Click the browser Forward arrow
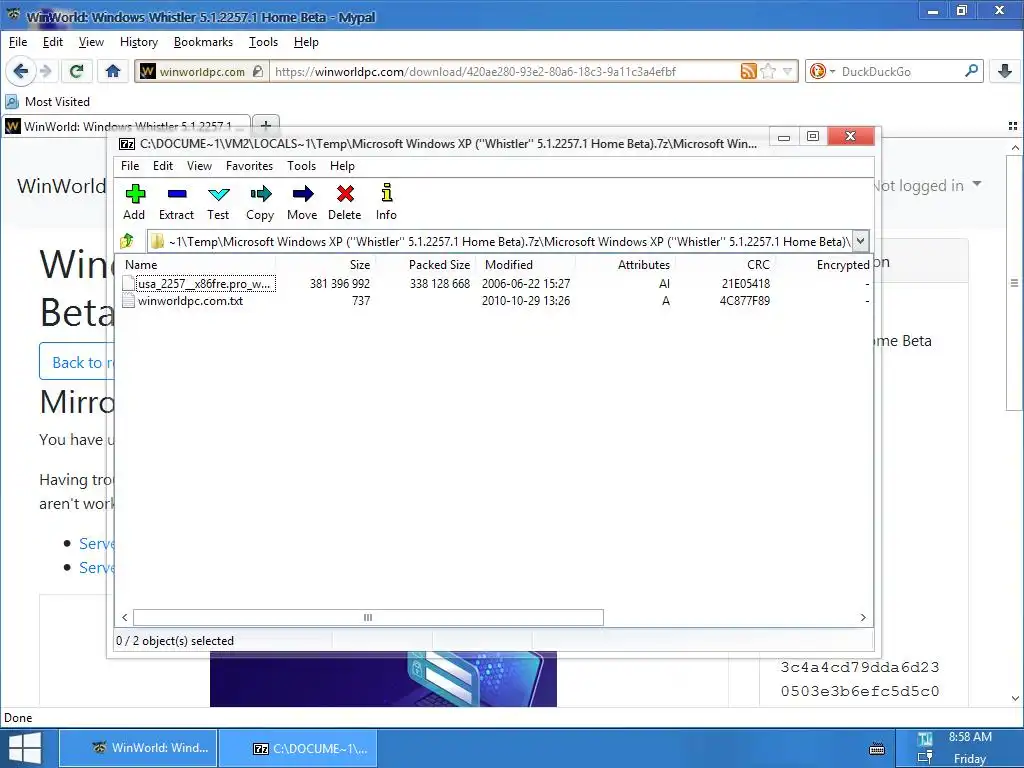 (x=45, y=71)
